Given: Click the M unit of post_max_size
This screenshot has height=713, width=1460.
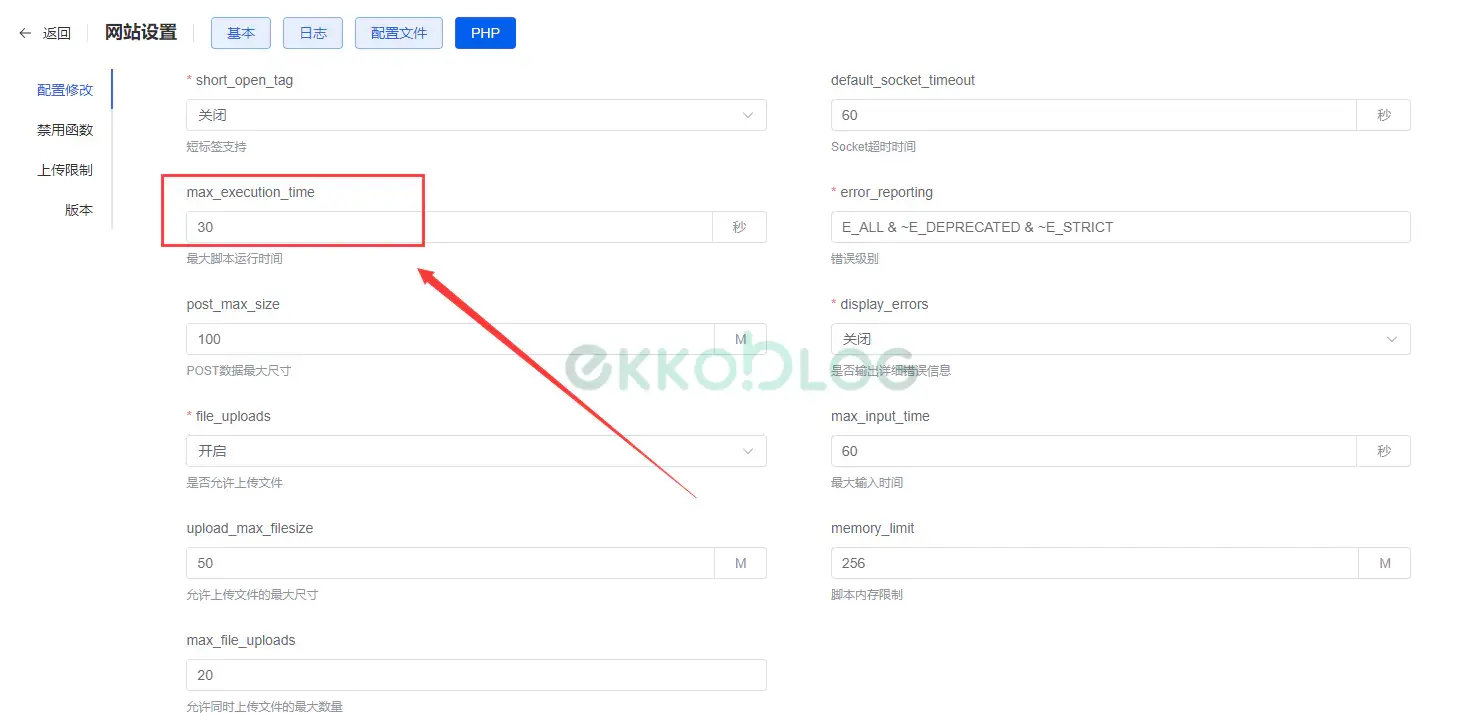Looking at the screenshot, I should 741,339.
